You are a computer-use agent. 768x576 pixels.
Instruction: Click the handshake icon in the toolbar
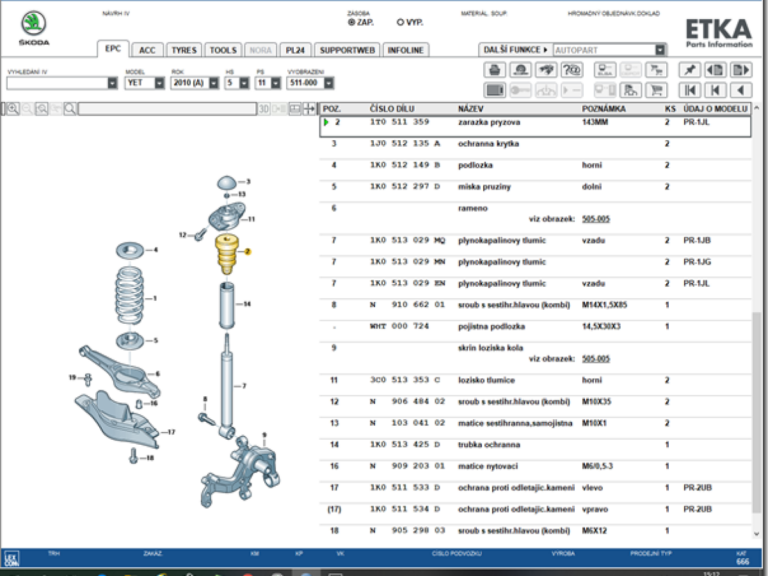coord(546,70)
